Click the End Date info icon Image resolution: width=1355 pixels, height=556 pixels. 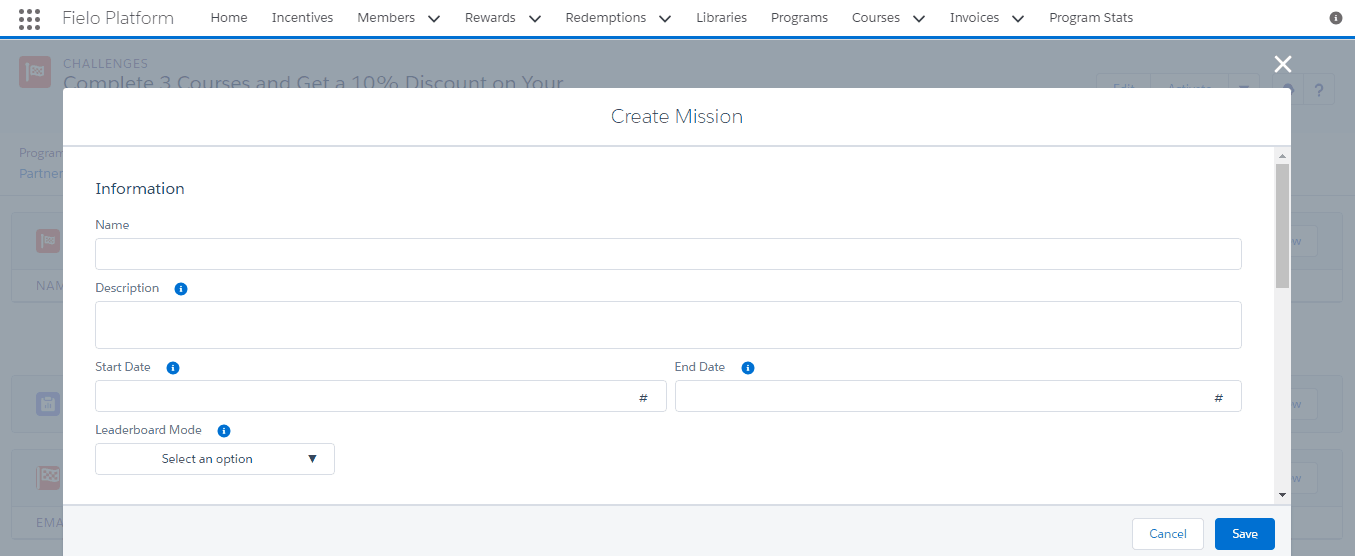(748, 368)
